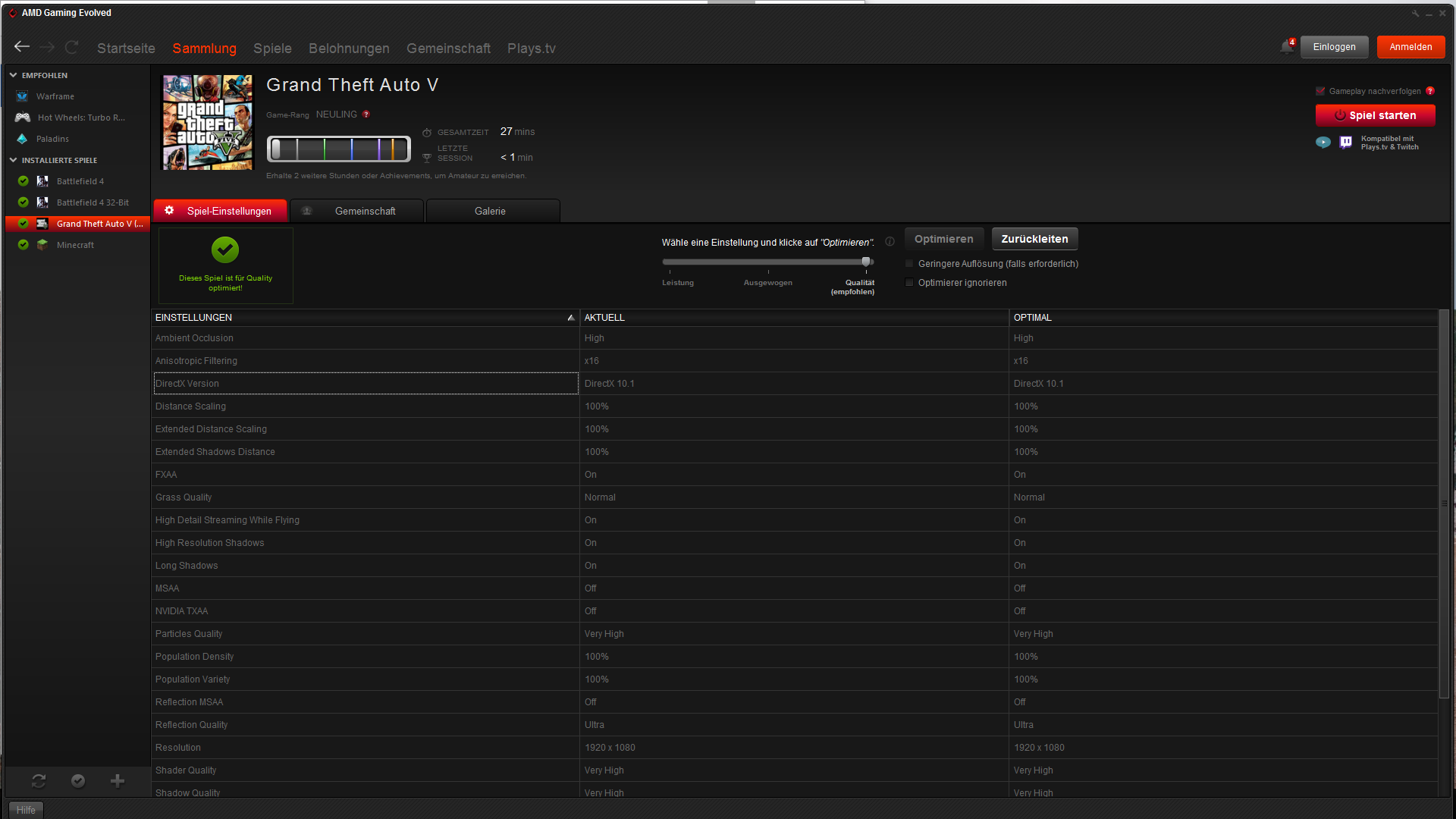Image resolution: width=1456 pixels, height=819 pixels.
Task: Sort by the EINSTELLUNGEN column arrow
Action: pos(571,318)
